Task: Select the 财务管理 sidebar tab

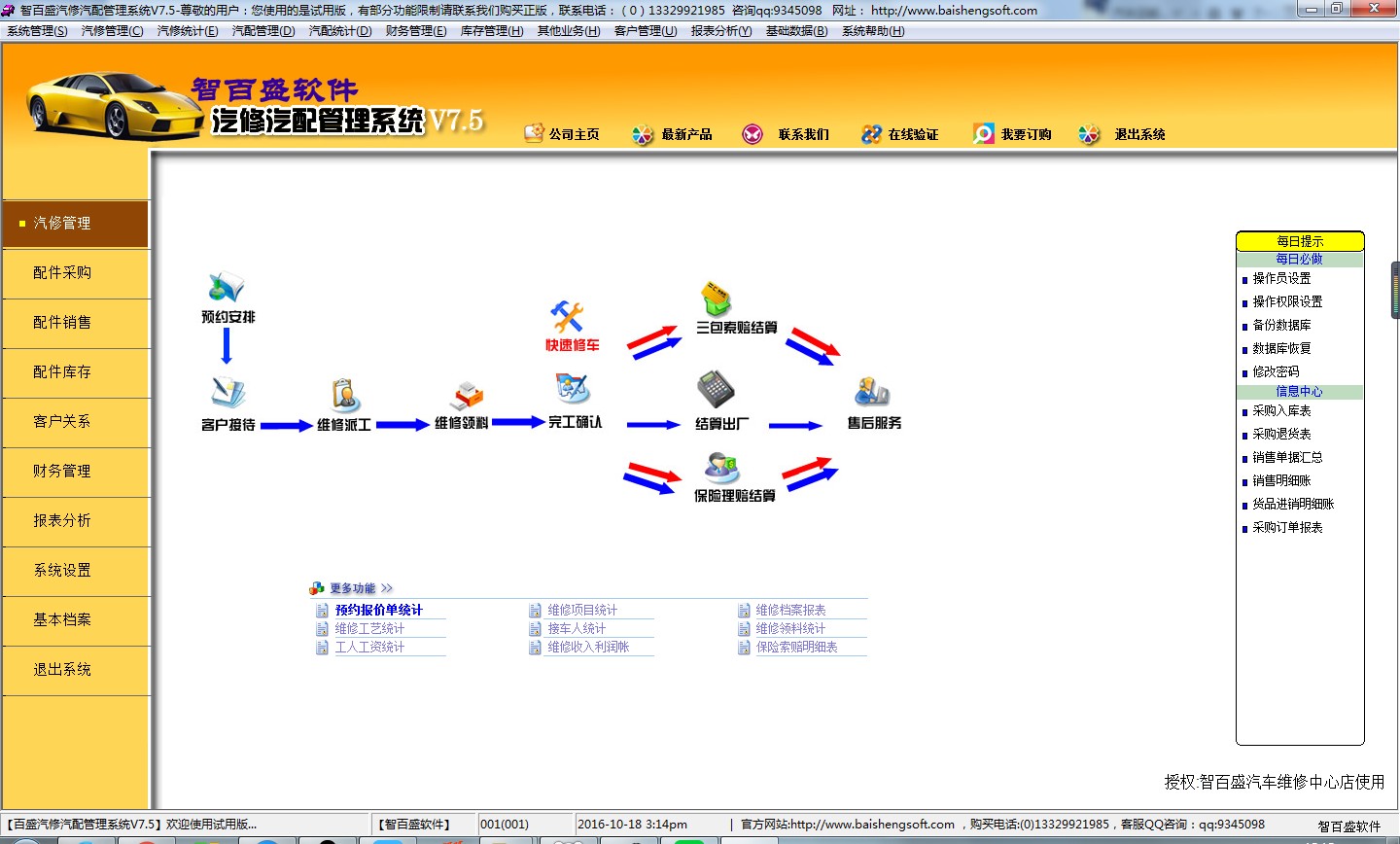Action: click(x=75, y=472)
